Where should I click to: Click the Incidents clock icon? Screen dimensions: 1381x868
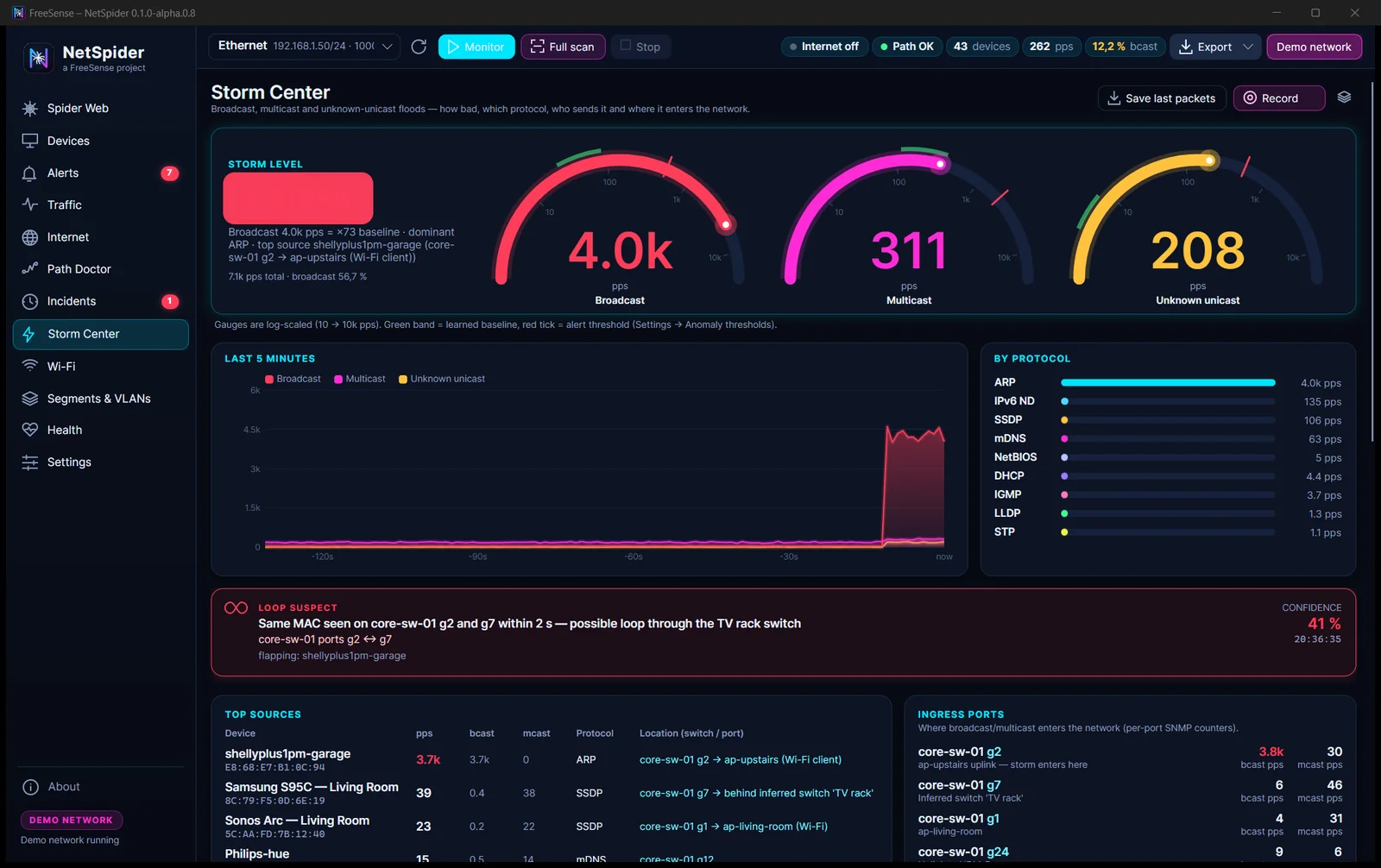30,302
